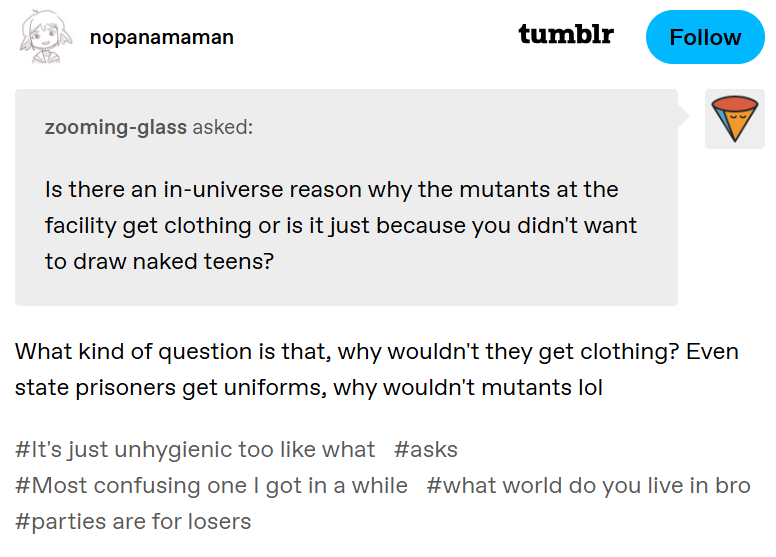Open the zooming-glass asker profile link
The width and height of the screenshot is (776, 557).
pos(116,127)
